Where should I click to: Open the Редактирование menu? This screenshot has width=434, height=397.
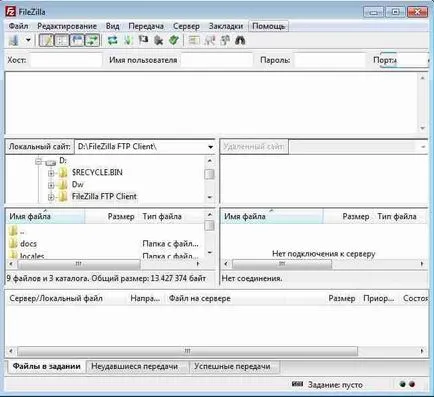coord(67,26)
